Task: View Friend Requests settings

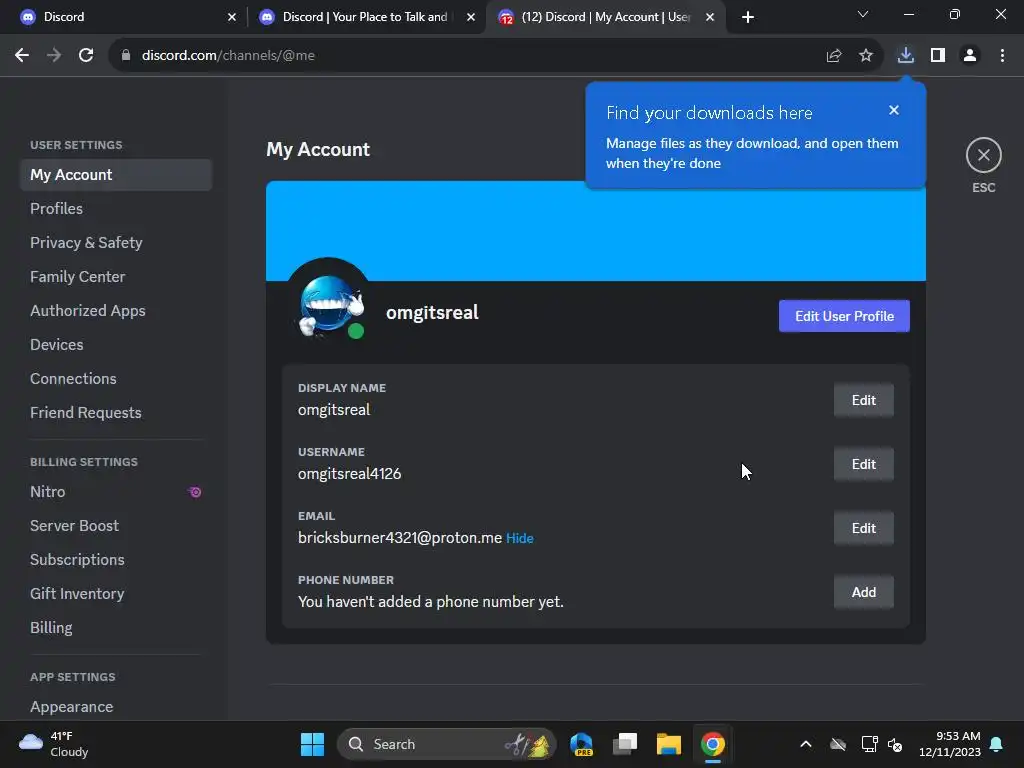Action: (116, 413)
